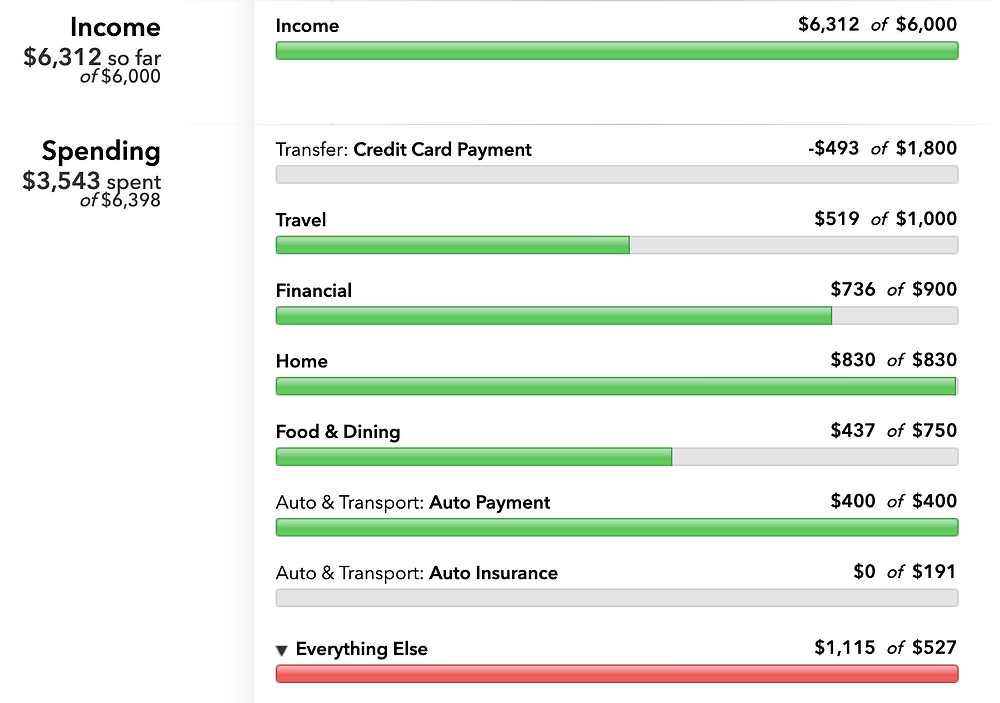Viewport: 1000px width, 703px height.
Task: Click the Income budget progress bar
Action: [616, 51]
